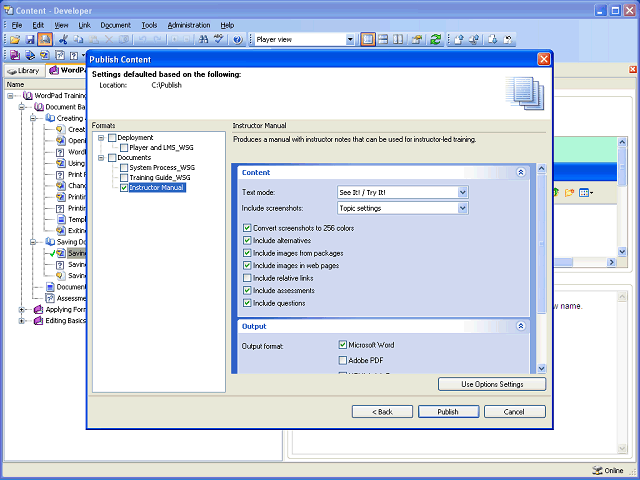Click the Link menu

click(x=84, y=25)
